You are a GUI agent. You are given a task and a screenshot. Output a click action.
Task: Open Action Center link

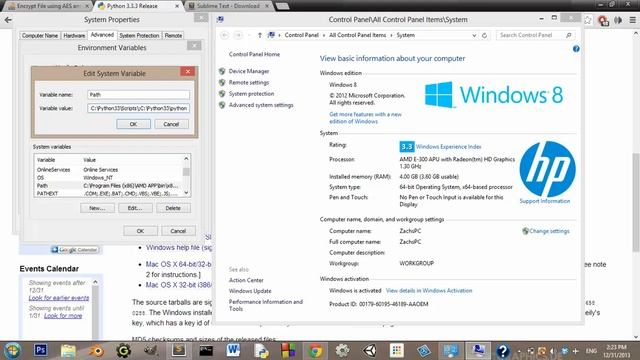click(246, 280)
